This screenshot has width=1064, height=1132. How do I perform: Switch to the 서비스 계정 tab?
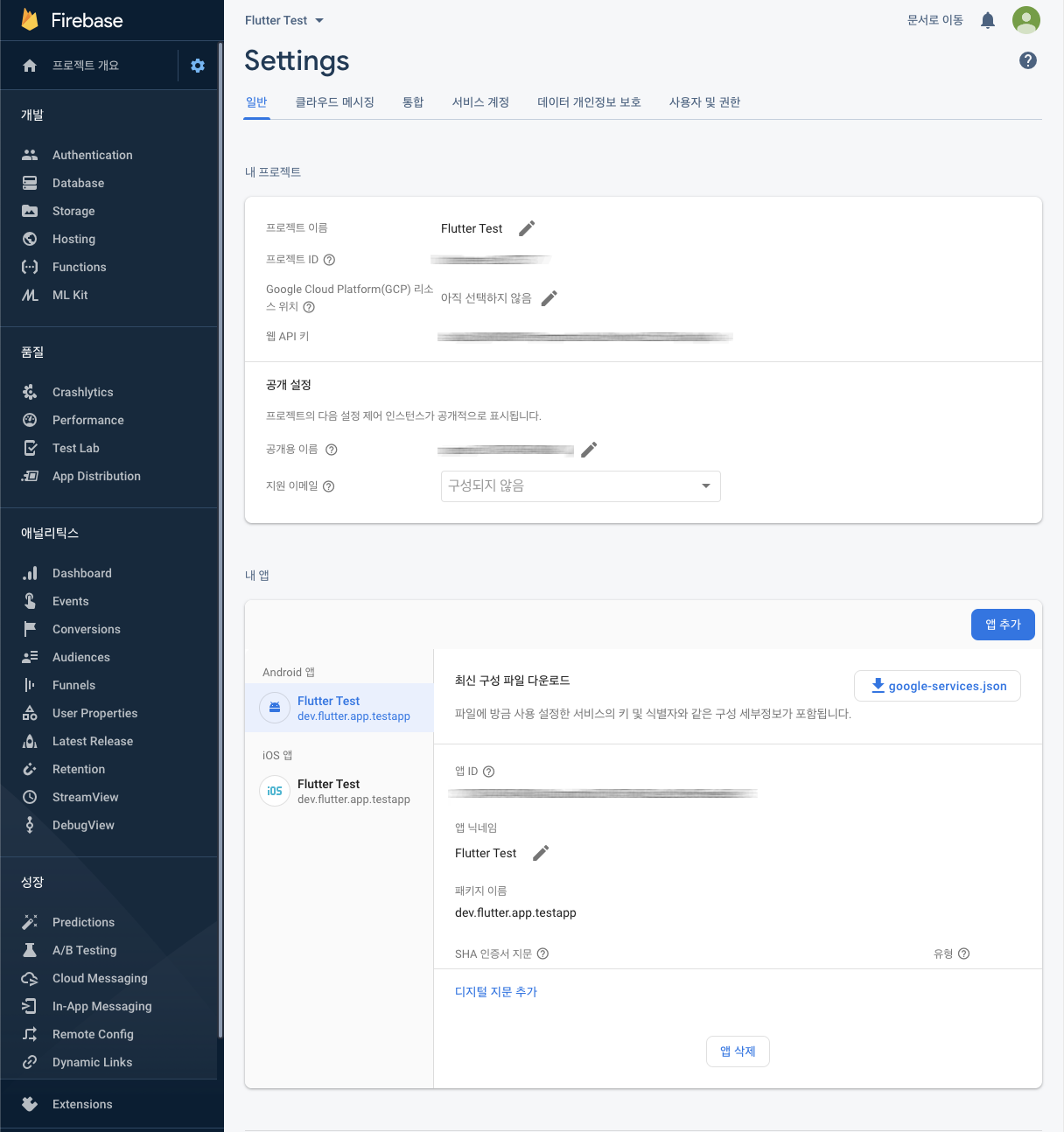pos(480,102)
